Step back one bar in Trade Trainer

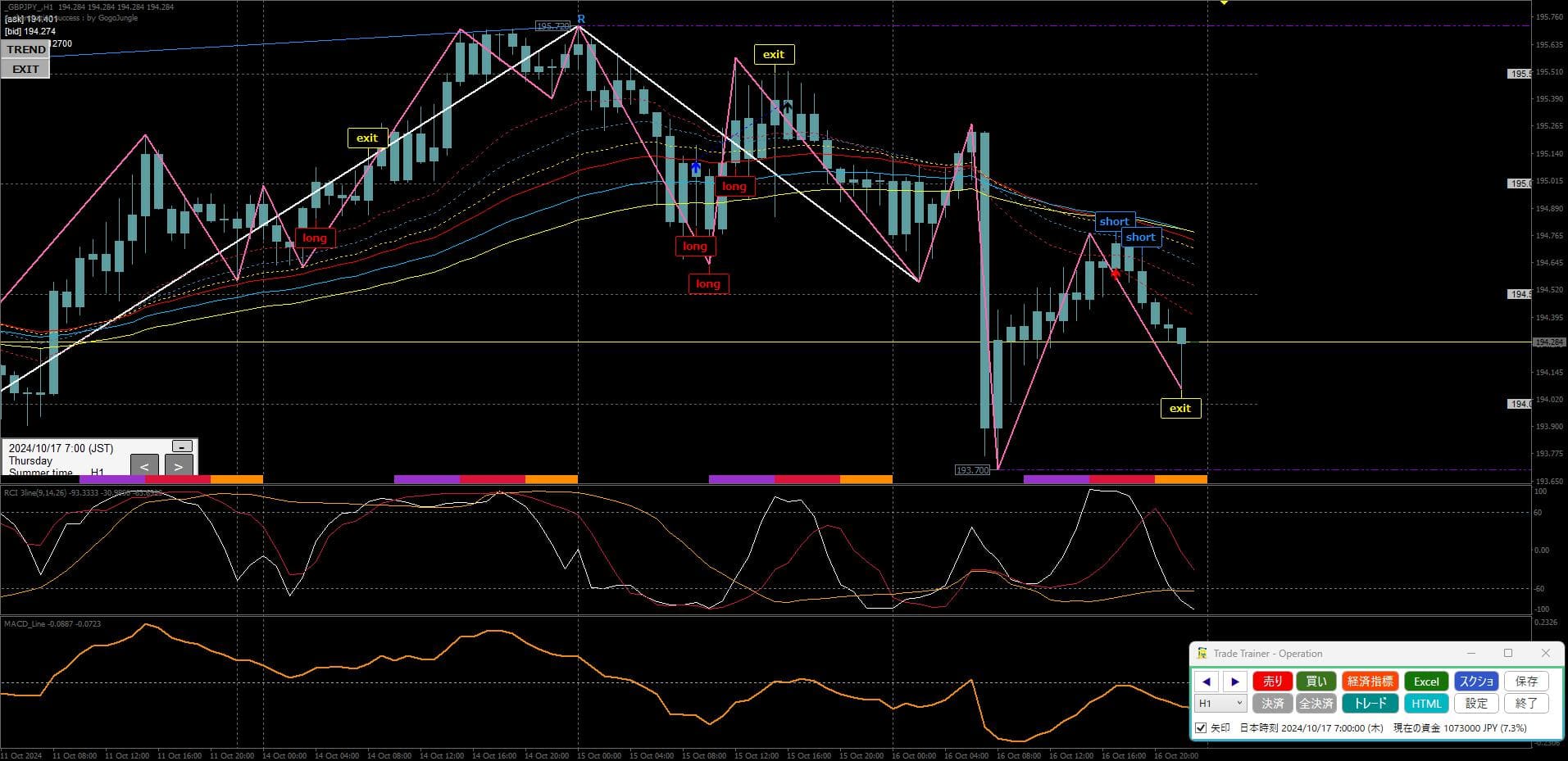point(1206,682)
